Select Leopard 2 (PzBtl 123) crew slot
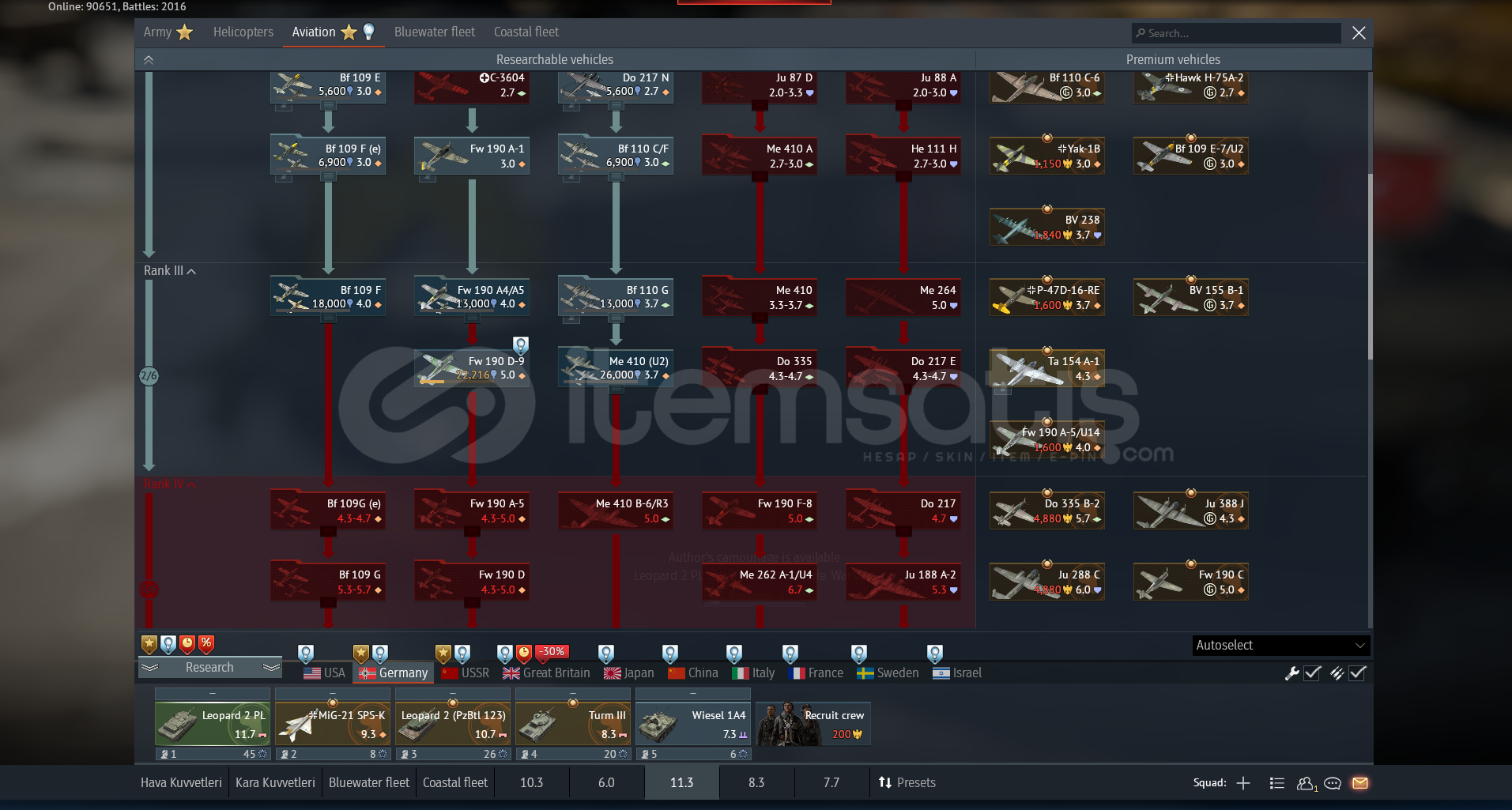 [453, 725]
